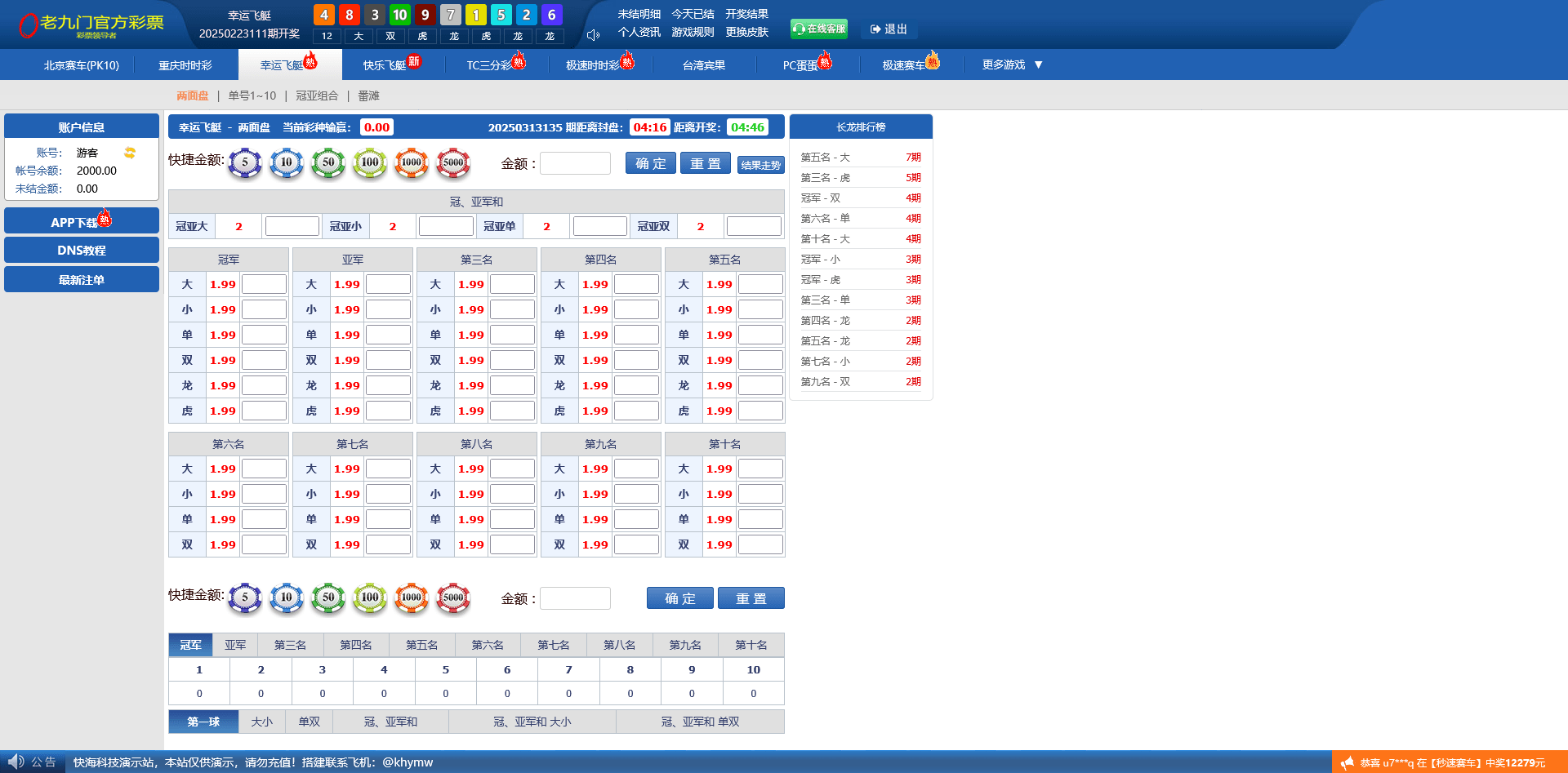
Task: Open the 结果走势 trend button
Action: (x=760, y=165)
